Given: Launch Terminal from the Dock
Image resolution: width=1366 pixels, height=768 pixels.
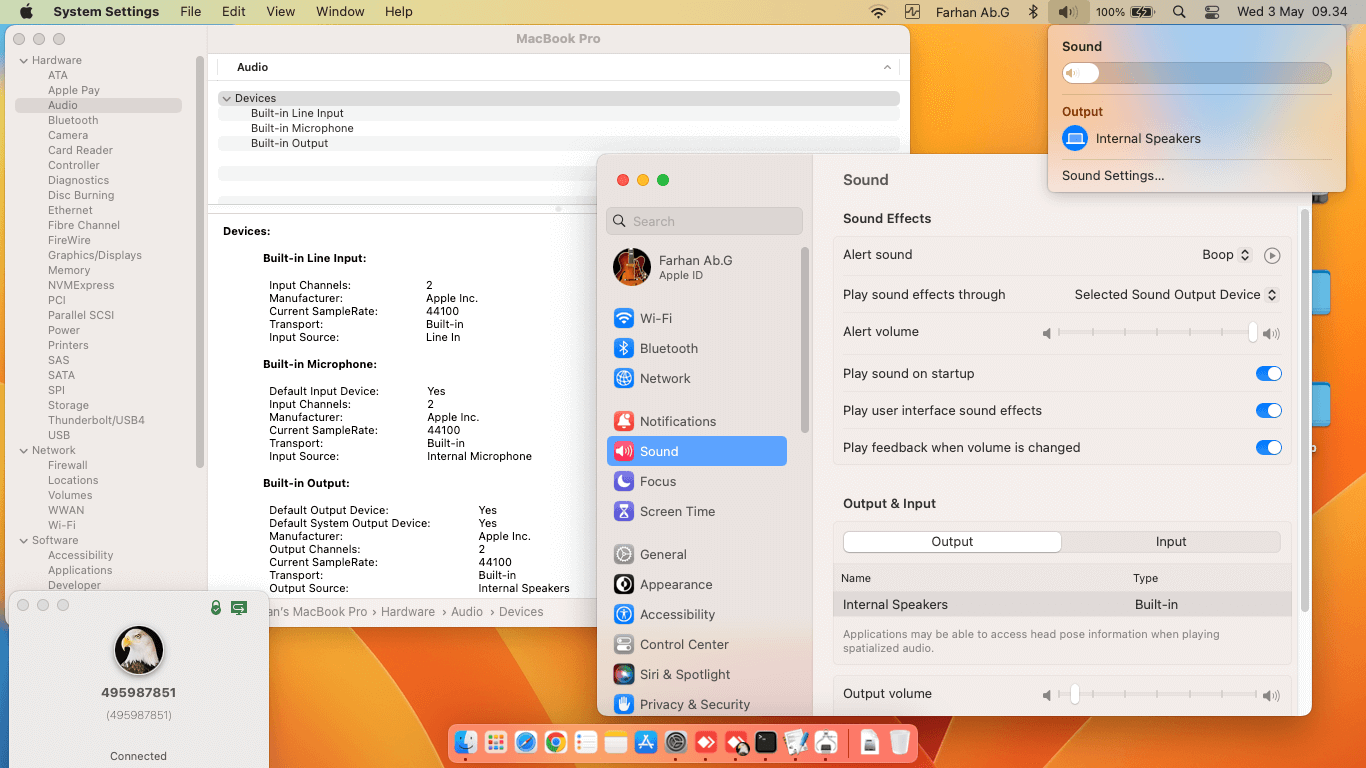Looking at the screenshot, I should 766,742.
